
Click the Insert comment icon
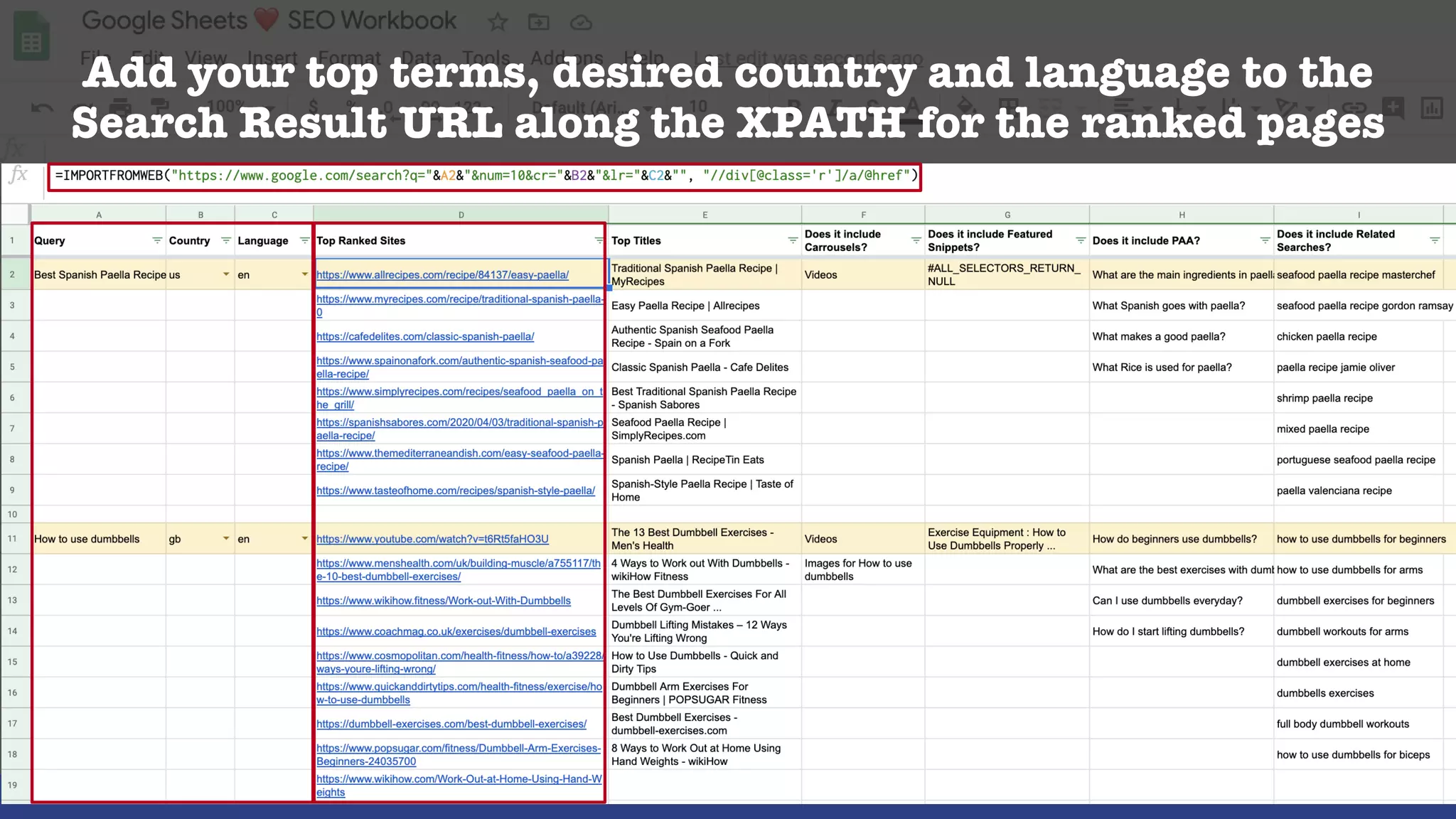pyautogui.click(x=1394, y=107)
